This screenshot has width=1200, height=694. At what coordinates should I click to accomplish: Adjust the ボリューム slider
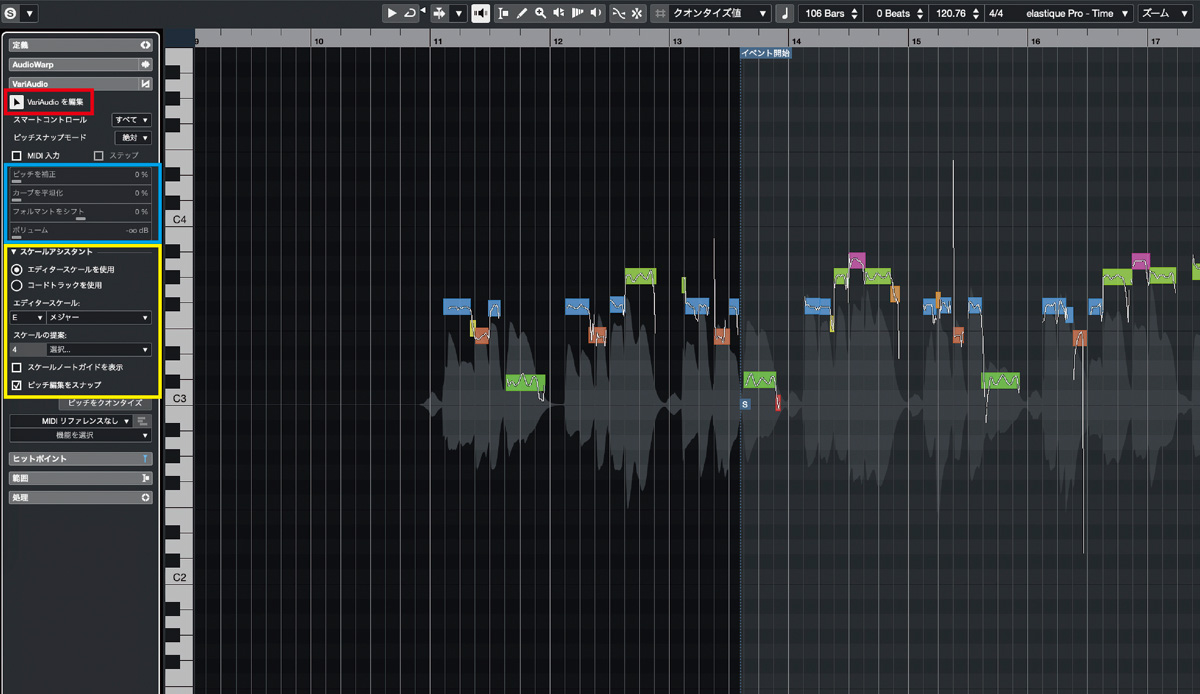(x=80, y=232)
